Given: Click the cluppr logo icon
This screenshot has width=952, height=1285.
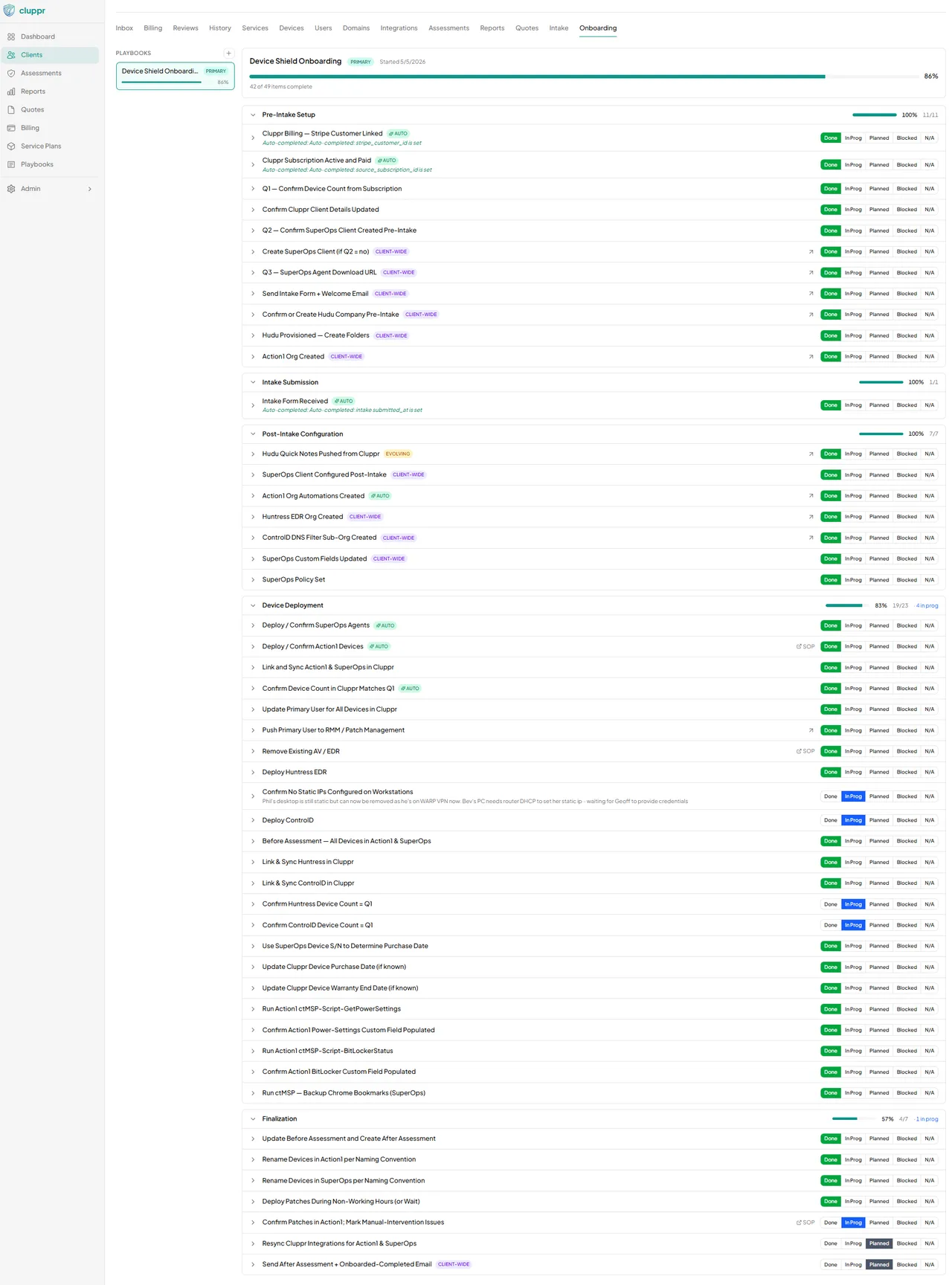Looking at the screenshot, I should (x=9, y=10).
